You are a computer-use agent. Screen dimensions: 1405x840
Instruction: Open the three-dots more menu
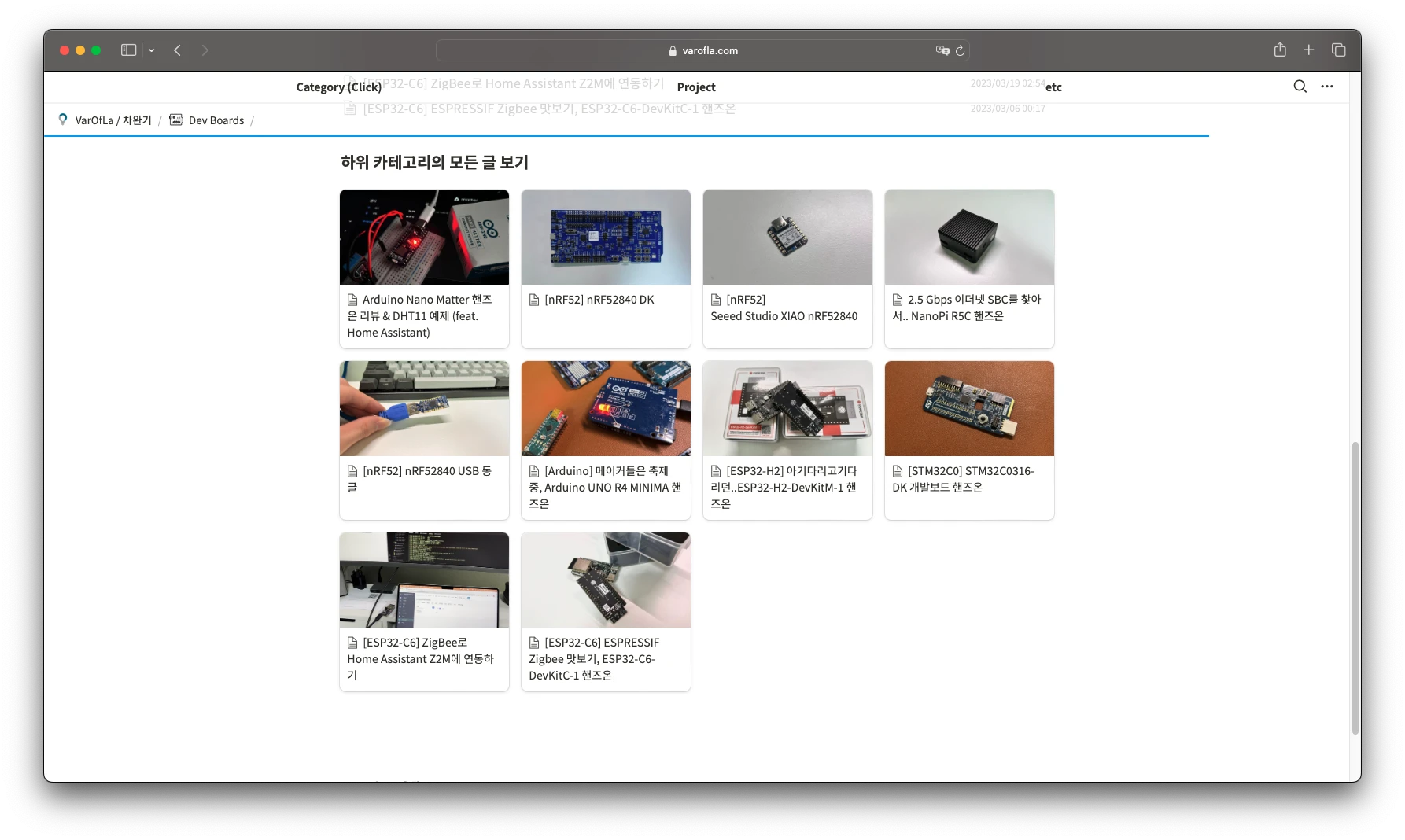pos(1327,87)
